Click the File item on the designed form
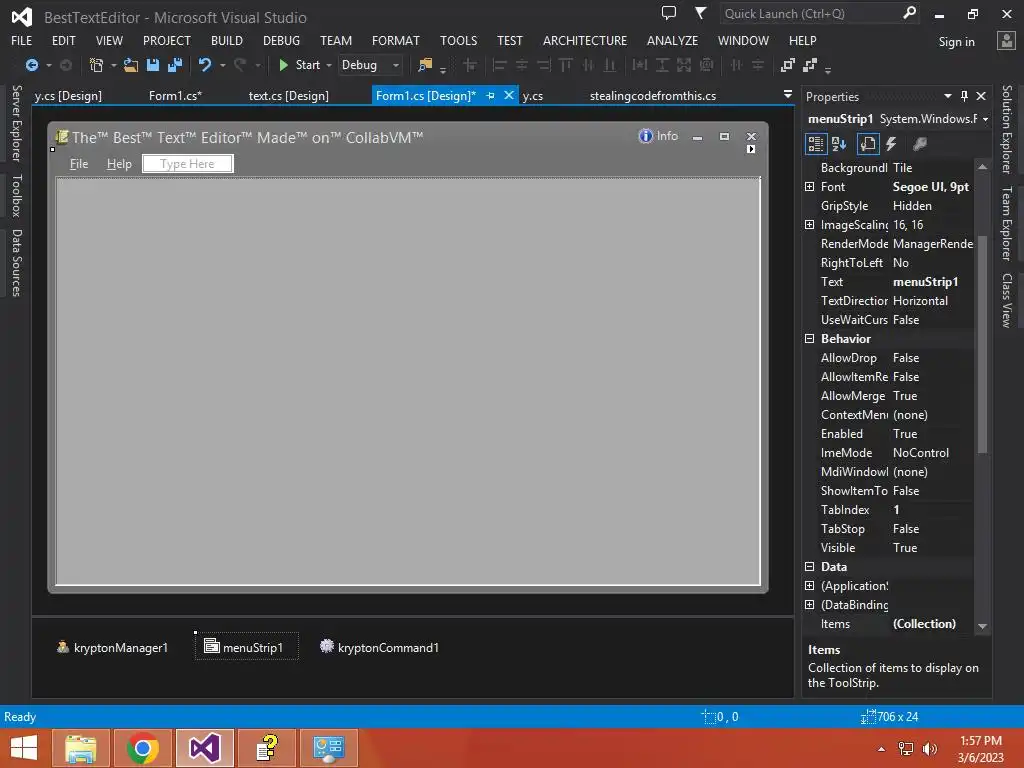The height and width of the screenshot is (768, 1024). pyautogui.click(x=79, y=163)
